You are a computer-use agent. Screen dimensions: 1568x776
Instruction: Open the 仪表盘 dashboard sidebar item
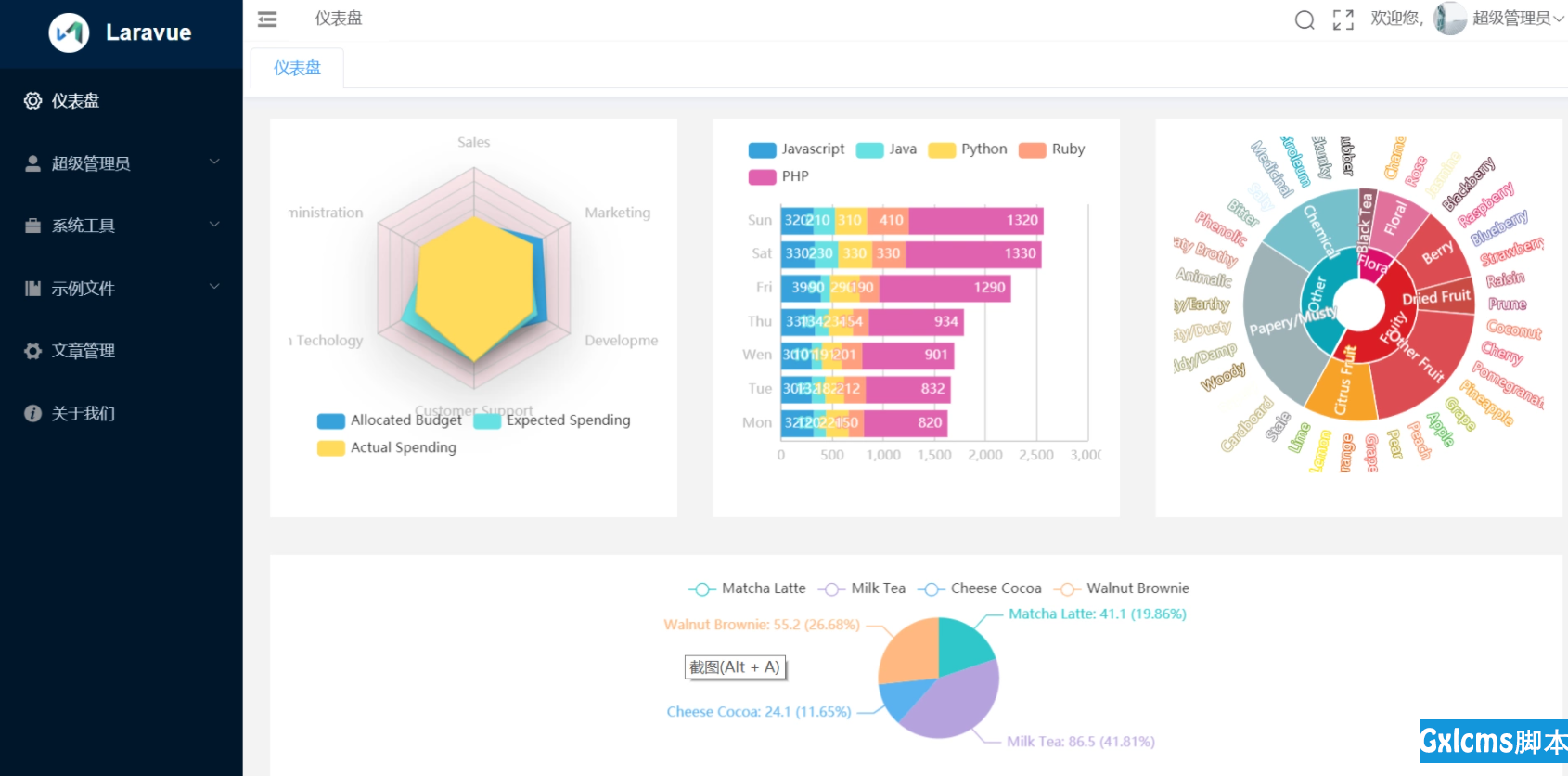(x=122, y=100)
